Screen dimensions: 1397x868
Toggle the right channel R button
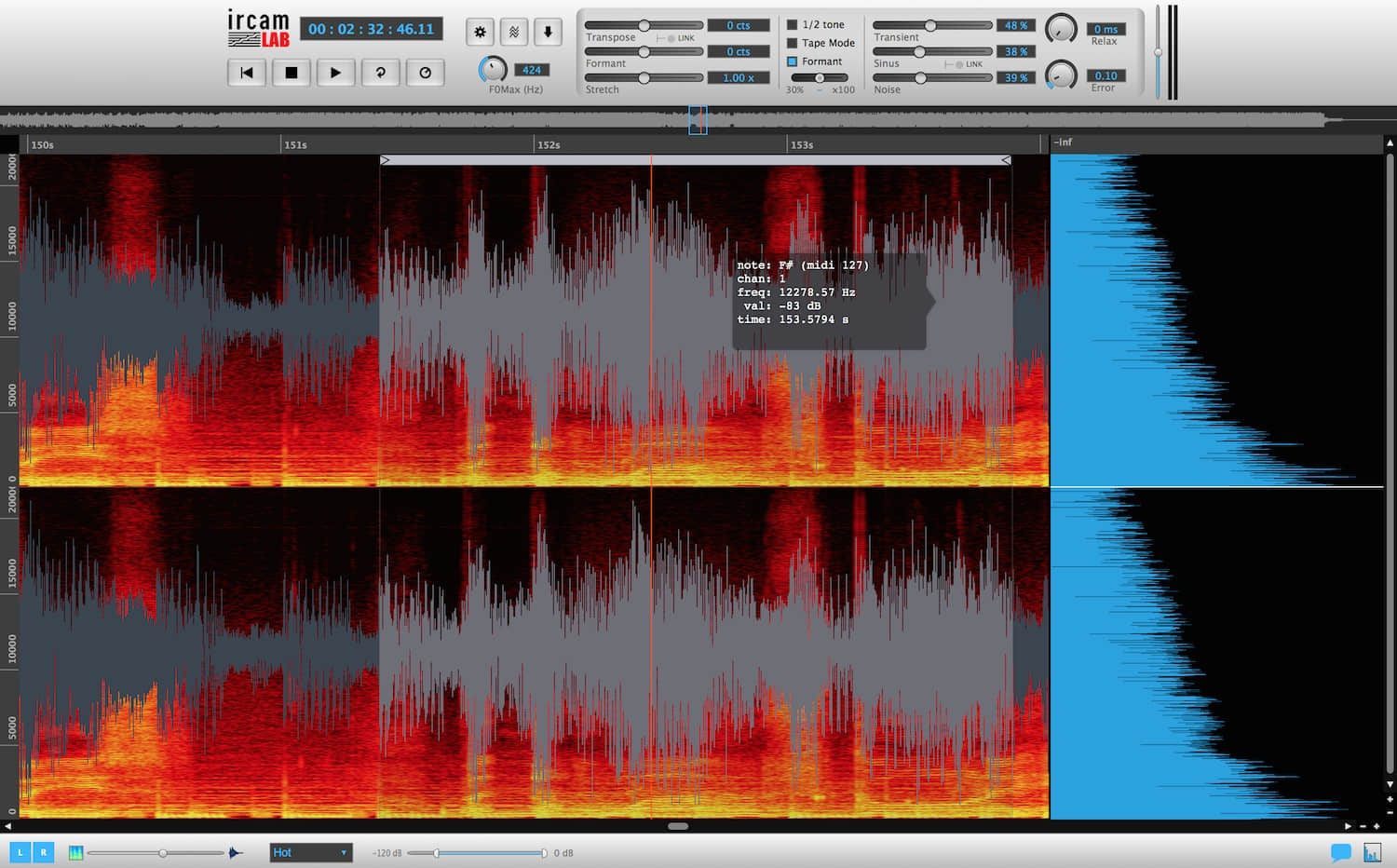pos(43,852)
